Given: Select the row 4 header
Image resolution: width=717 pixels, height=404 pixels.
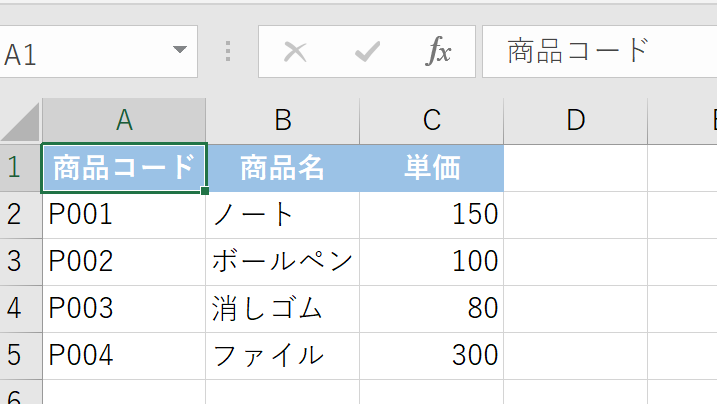Looking at the screenshot, I should click(x=21, y=309).
